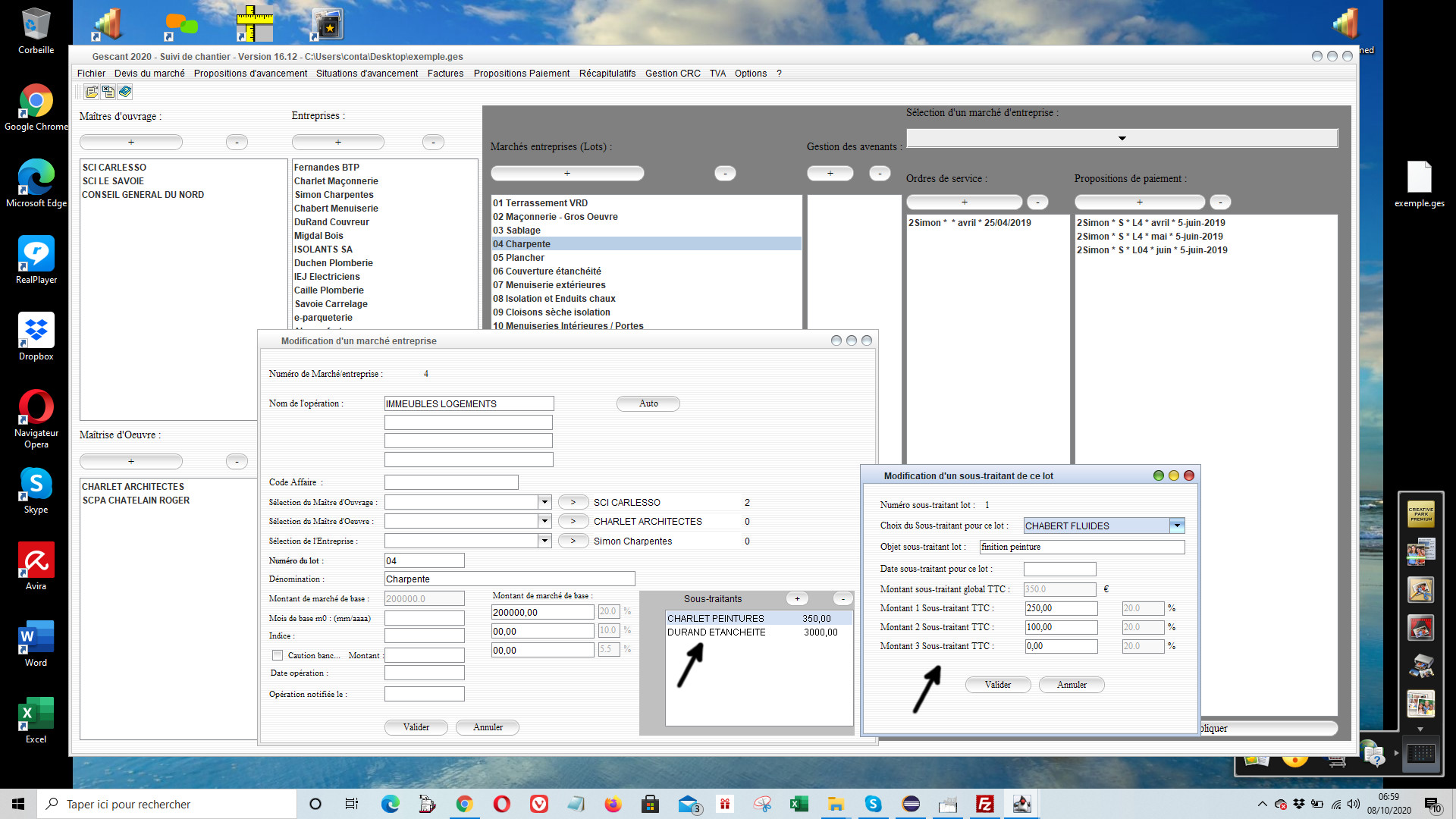Click the Excel export toolbar icon
The height and width of the screenshot is (819, 1456).
pyautogui.click(x=108, y=92)
